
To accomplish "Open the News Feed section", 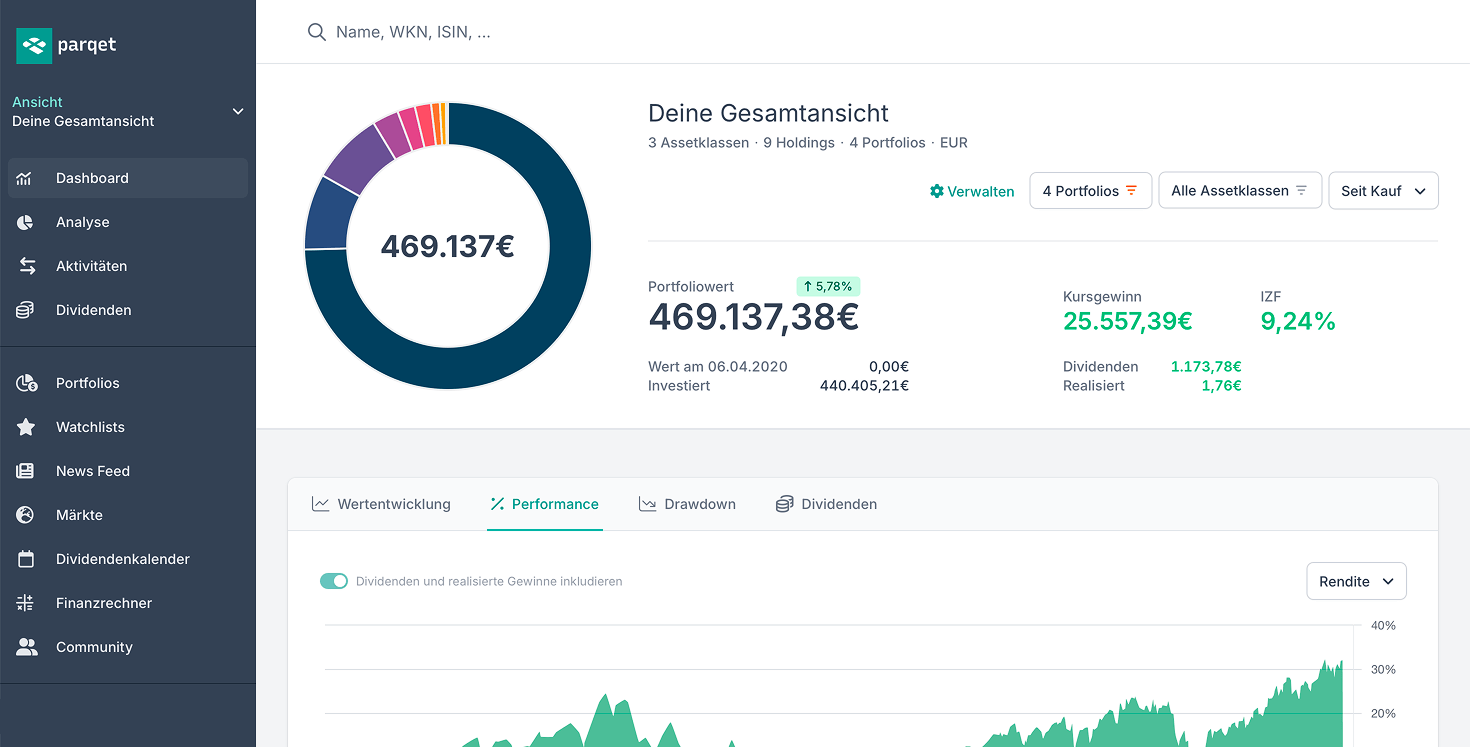I will pos(92,471).
